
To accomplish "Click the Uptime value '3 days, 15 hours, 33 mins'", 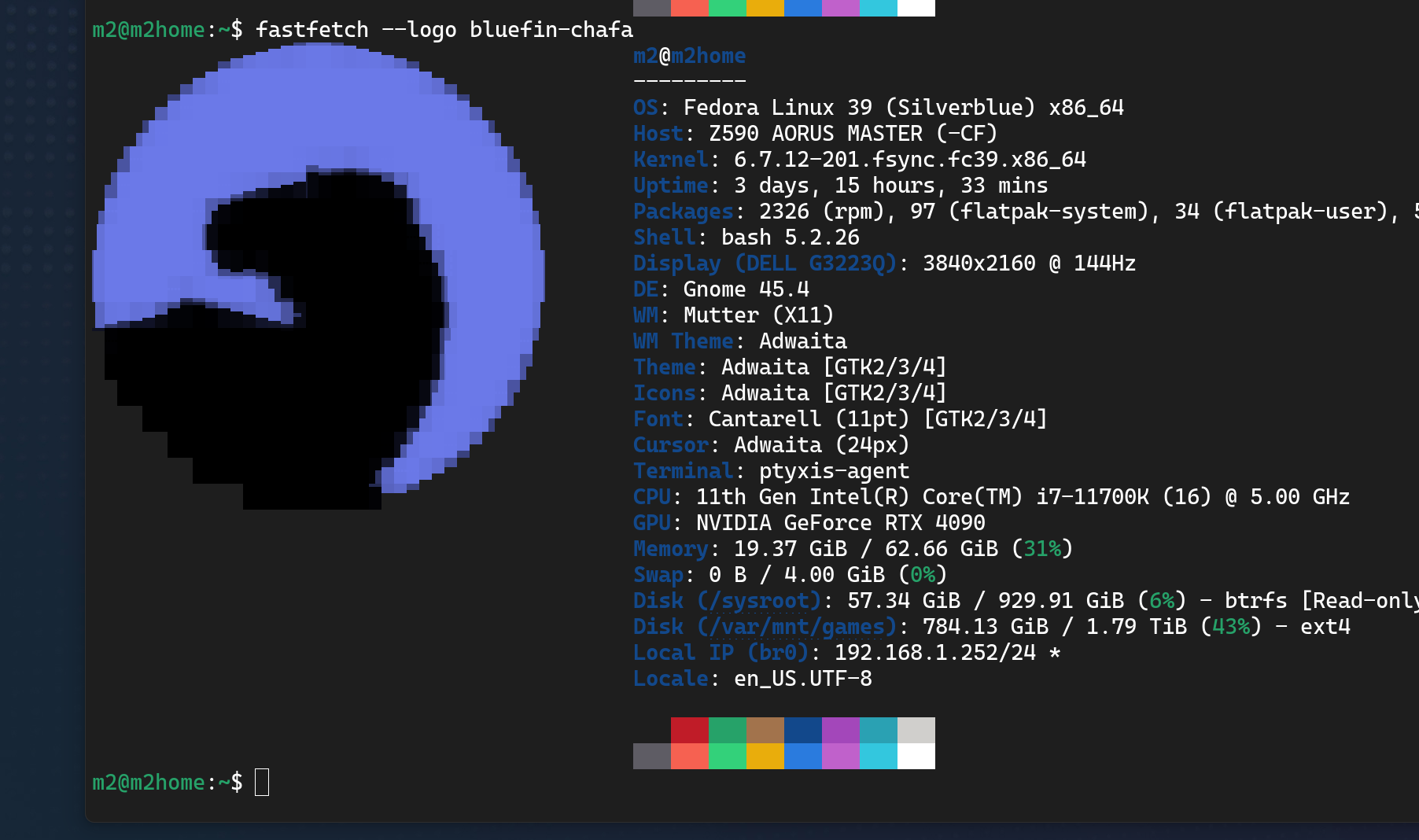I will 891,186.
